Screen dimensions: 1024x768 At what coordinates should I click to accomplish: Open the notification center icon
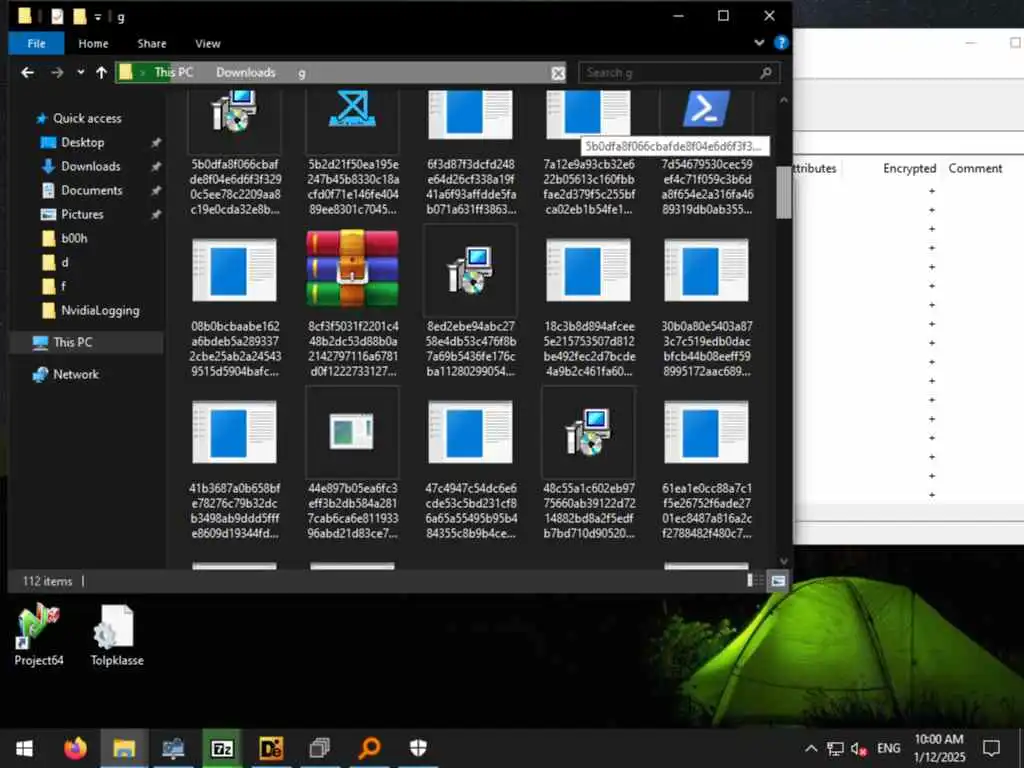(x=991, y=748)
